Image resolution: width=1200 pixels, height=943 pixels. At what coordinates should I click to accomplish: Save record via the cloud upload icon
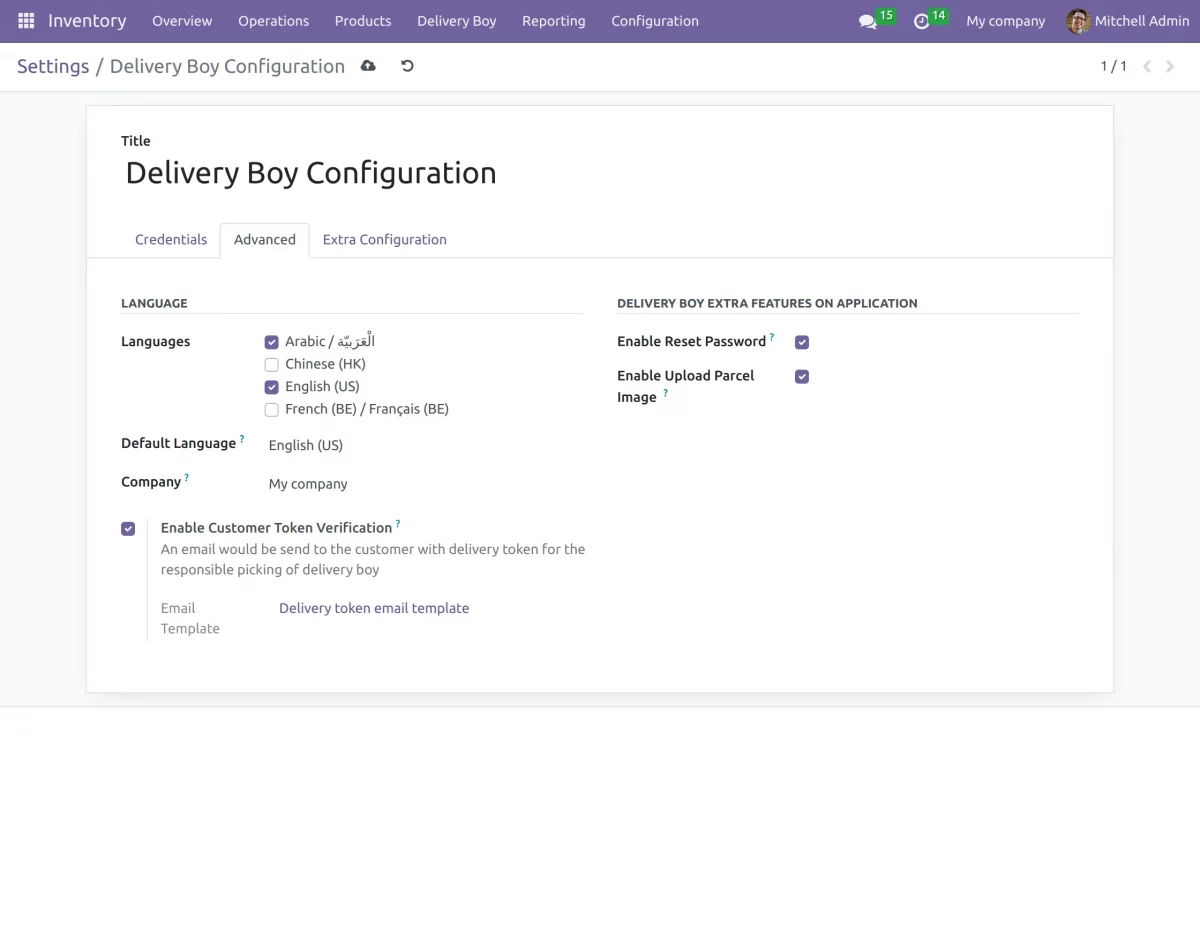pyautogui.click(x=367, y=66)
